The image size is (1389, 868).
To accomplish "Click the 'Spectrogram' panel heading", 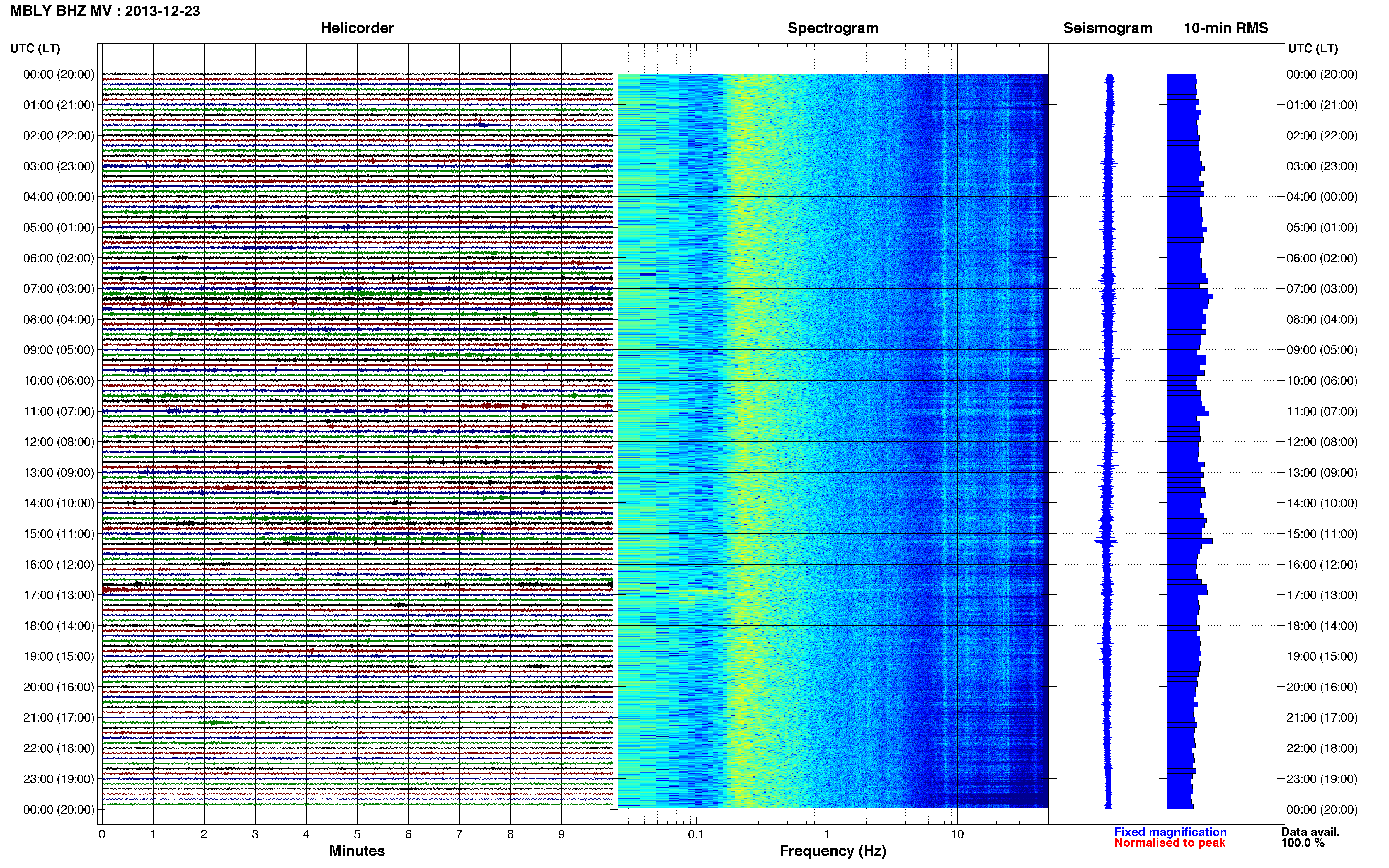I will point(833,28).
